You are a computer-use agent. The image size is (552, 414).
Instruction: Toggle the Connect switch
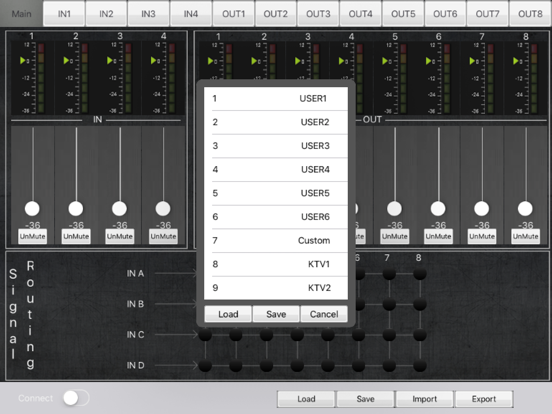76,398
